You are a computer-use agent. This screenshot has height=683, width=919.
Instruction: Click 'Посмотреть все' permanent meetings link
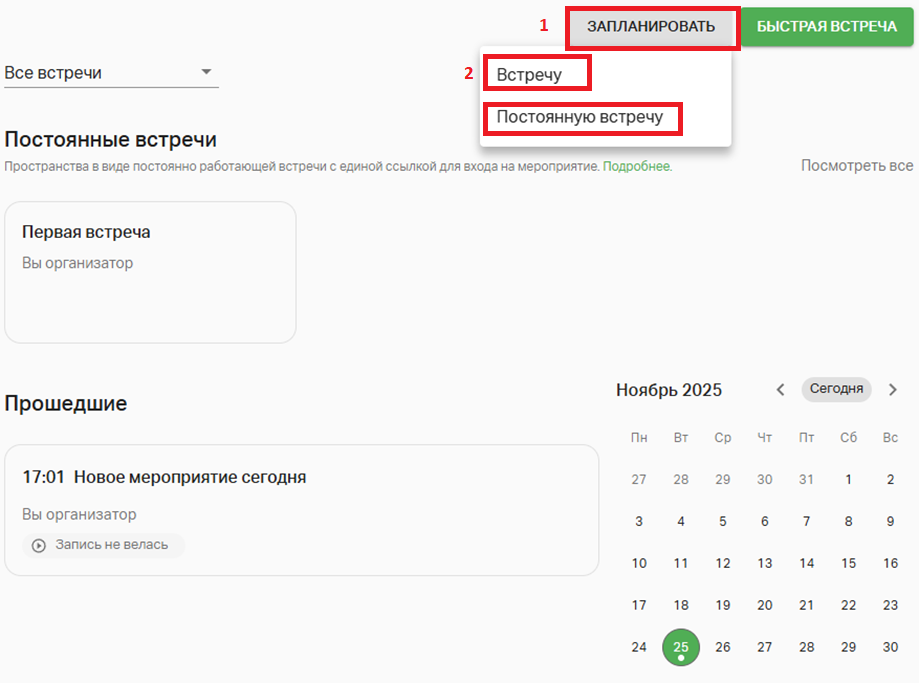[857, 166]
